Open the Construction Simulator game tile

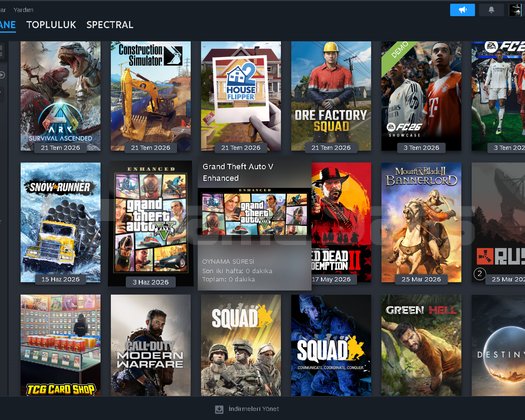(151, 96)
